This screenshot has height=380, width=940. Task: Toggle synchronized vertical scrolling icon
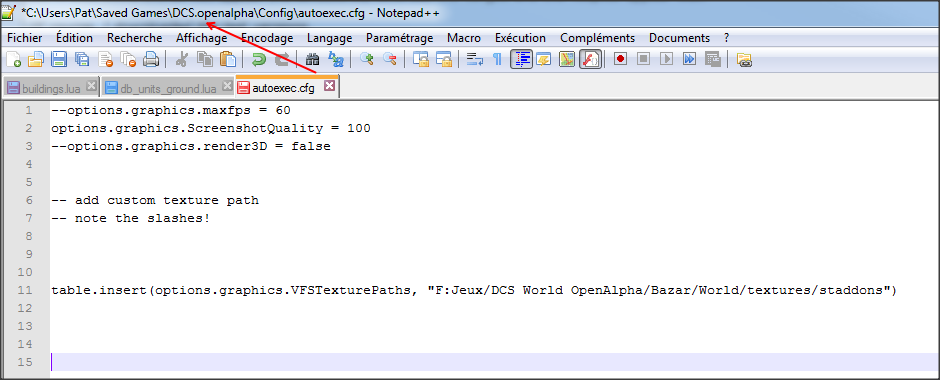coord(421,59)
